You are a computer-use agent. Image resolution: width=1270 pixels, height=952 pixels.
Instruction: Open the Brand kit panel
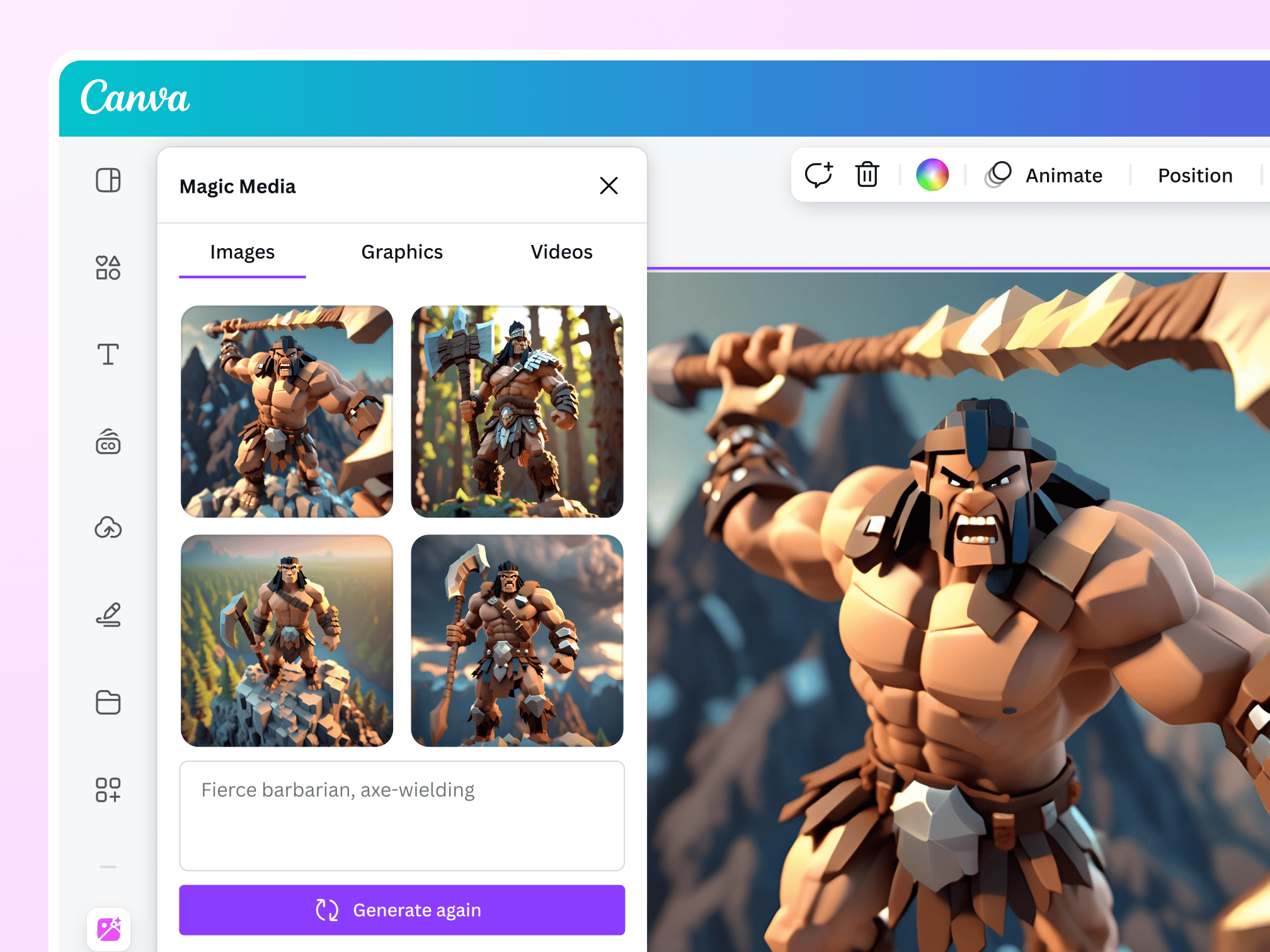[x=108, y=442]
